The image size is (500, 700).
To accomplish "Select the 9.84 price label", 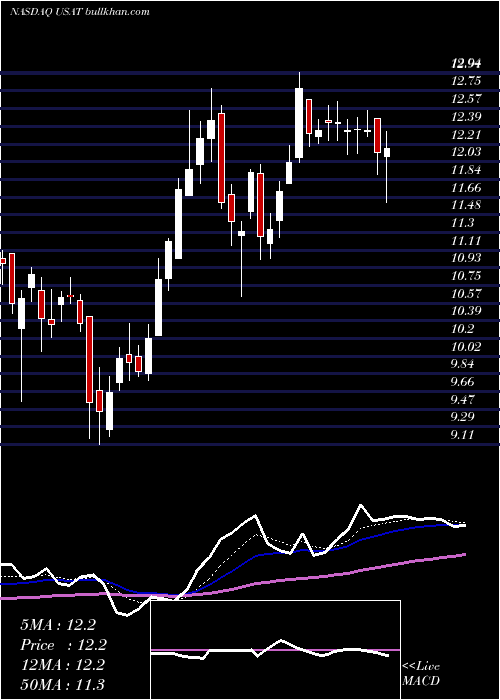I will [x=462, y=364].
